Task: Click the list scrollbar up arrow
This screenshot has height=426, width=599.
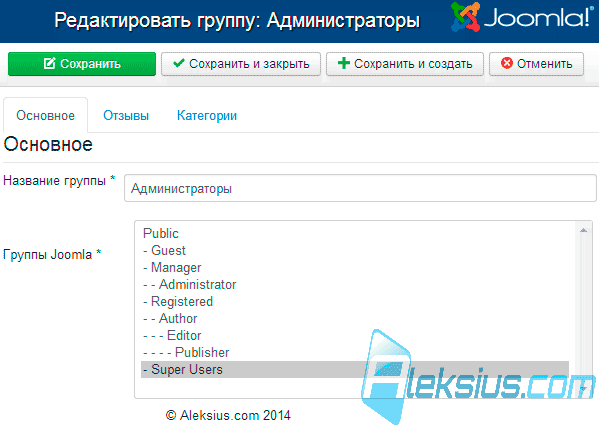Action: point(583,230)
